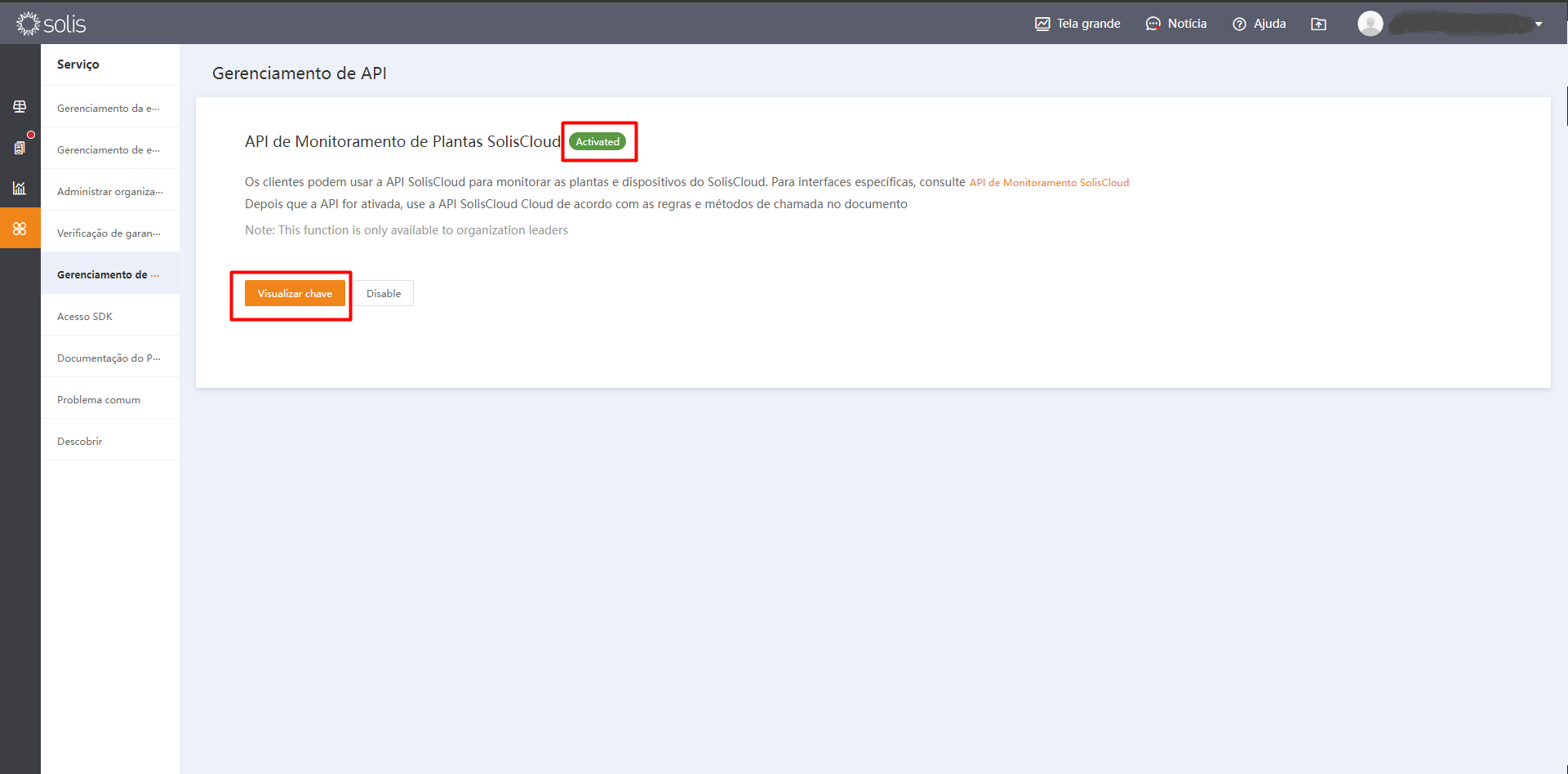Disable the SolisCloud API
The image size is (1568, 774).
tap(384, 294)
